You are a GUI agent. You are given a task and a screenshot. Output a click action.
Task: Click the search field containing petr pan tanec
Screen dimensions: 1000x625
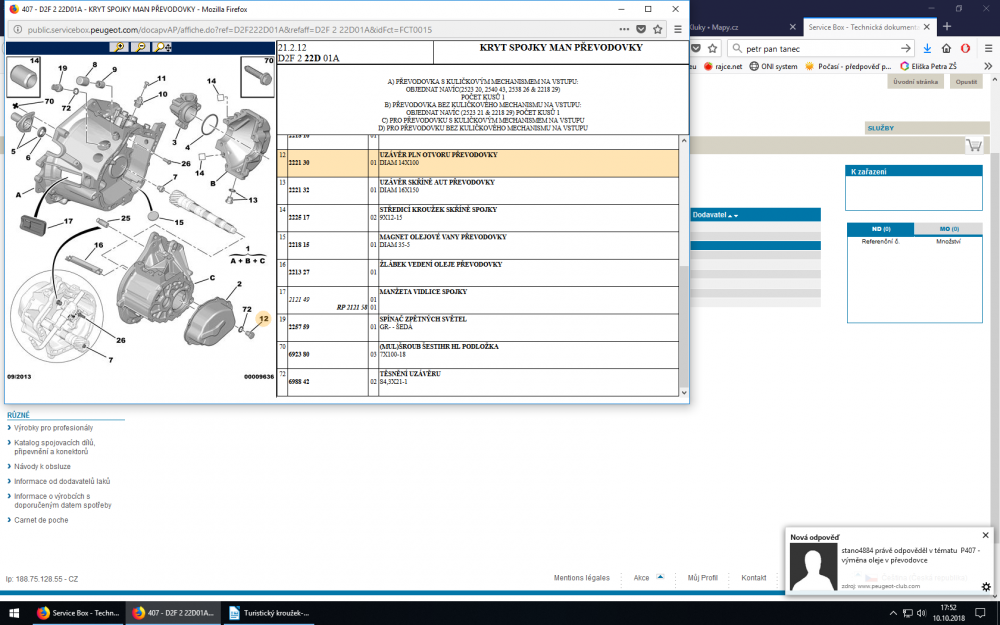820,48
